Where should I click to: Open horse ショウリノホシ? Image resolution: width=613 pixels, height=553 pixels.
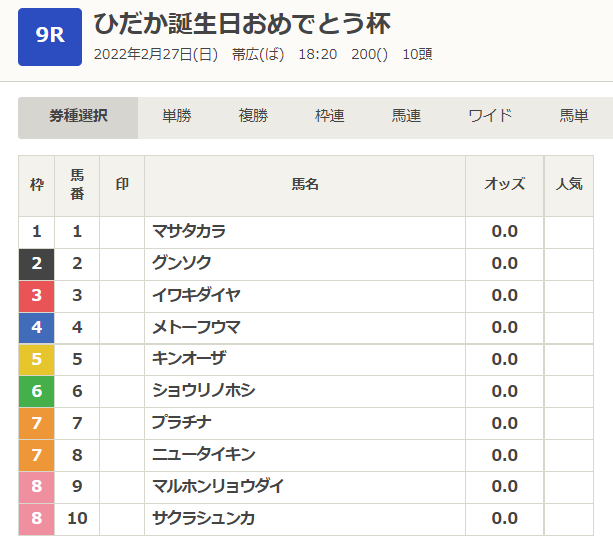click(203, 392)
